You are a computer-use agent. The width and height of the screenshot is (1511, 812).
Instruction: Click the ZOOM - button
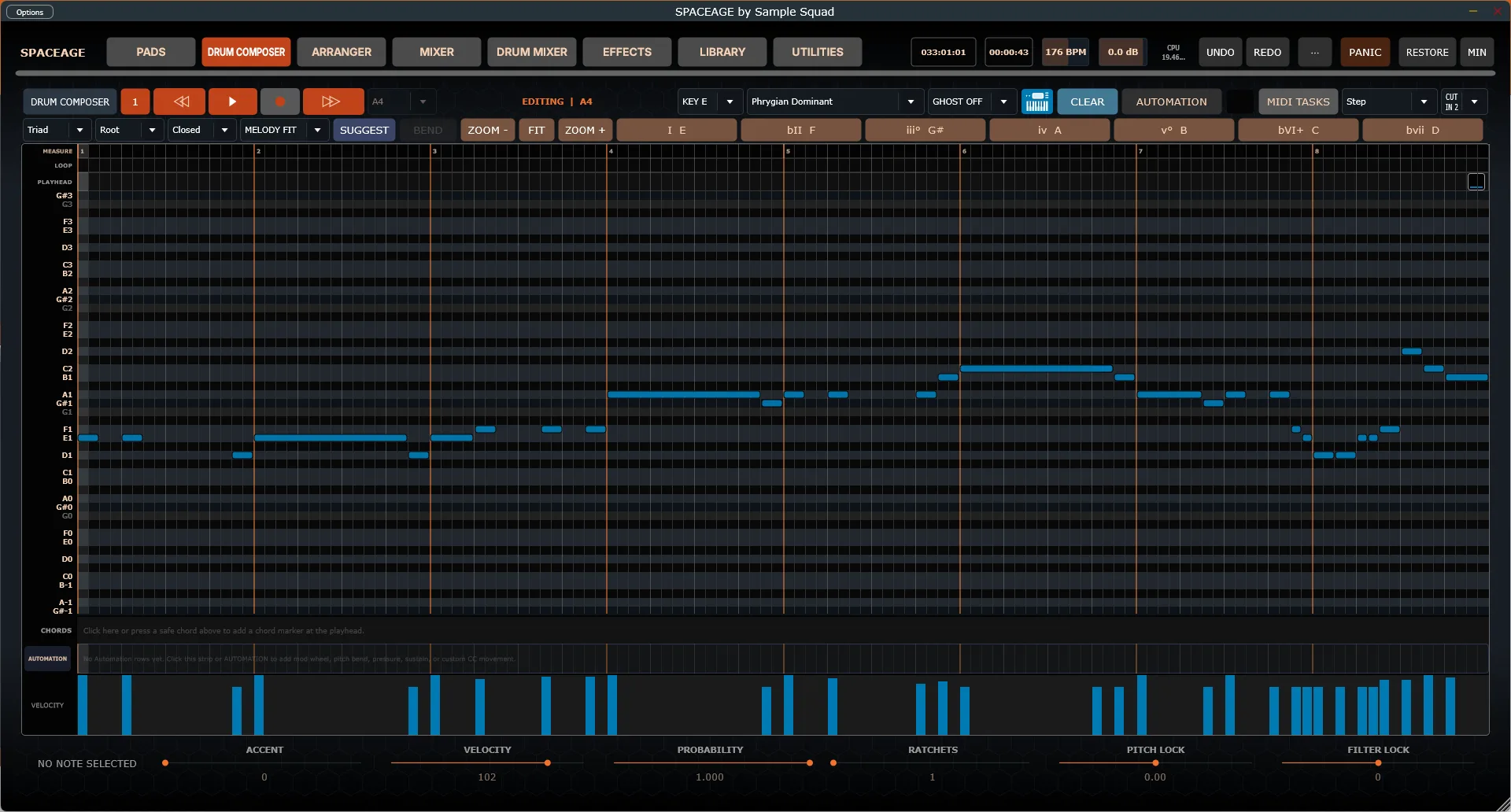point(488,130)
